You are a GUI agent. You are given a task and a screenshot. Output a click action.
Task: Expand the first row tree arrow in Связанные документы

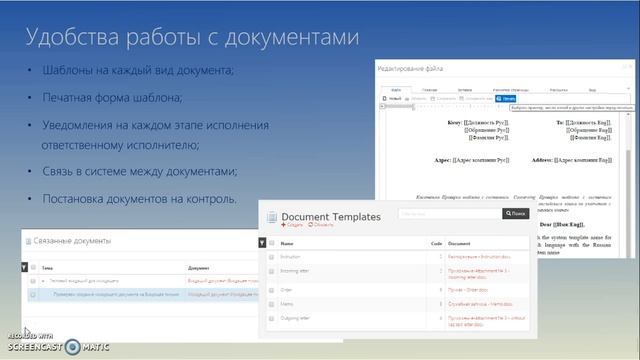43,281
